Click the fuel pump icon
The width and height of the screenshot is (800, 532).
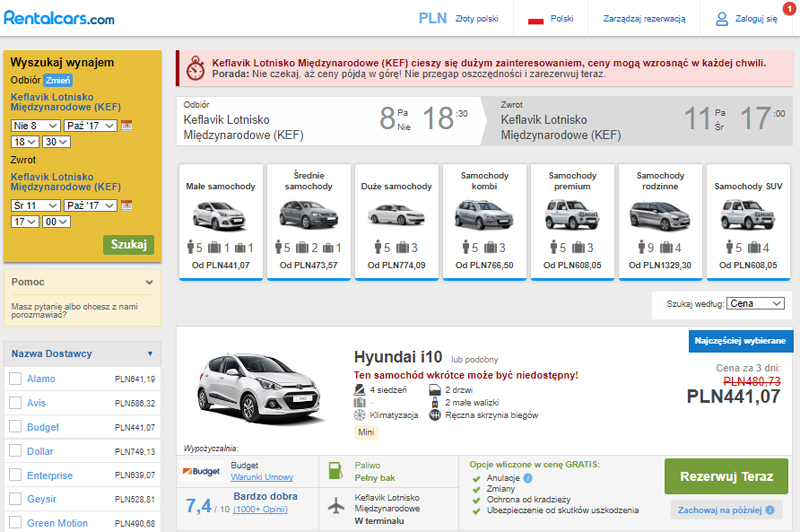[x=335, y=470]
